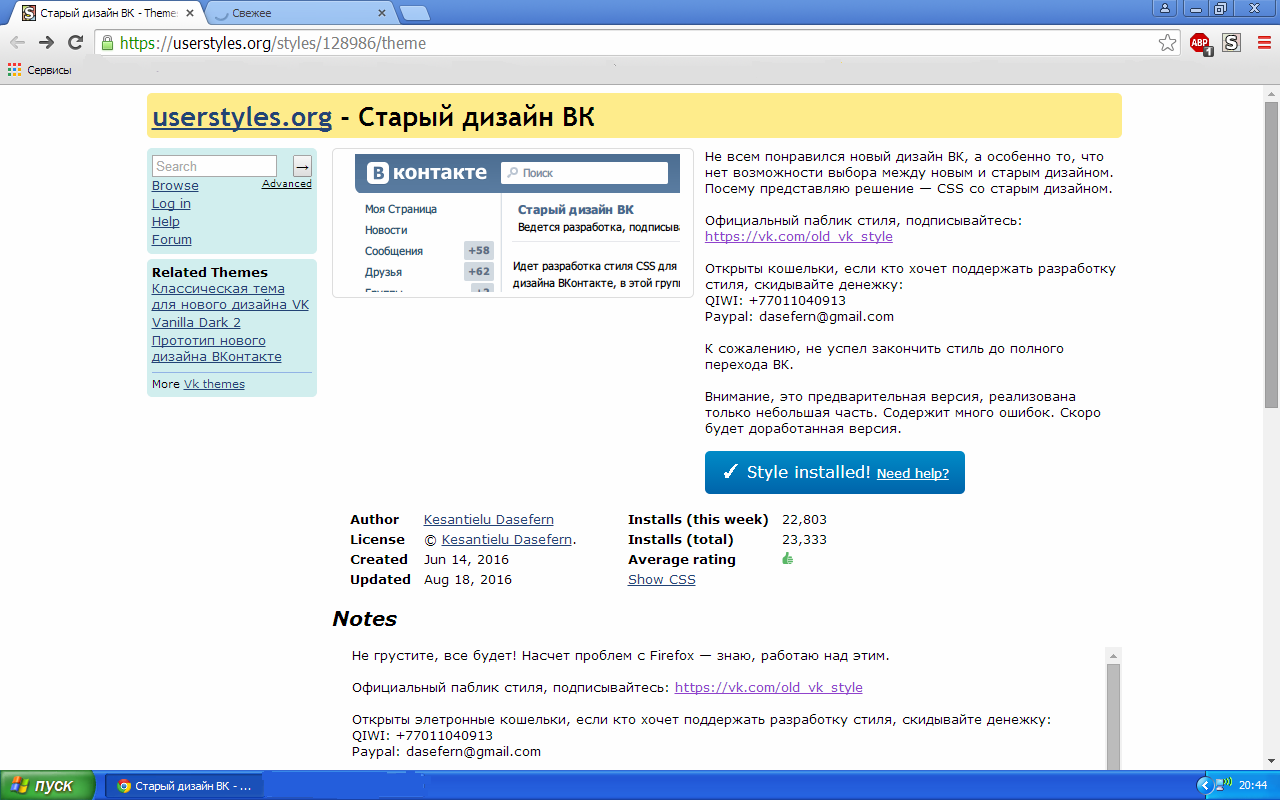The image size is (1280, 800).
Task: Open Need help? link
Action: click(913, 474)
